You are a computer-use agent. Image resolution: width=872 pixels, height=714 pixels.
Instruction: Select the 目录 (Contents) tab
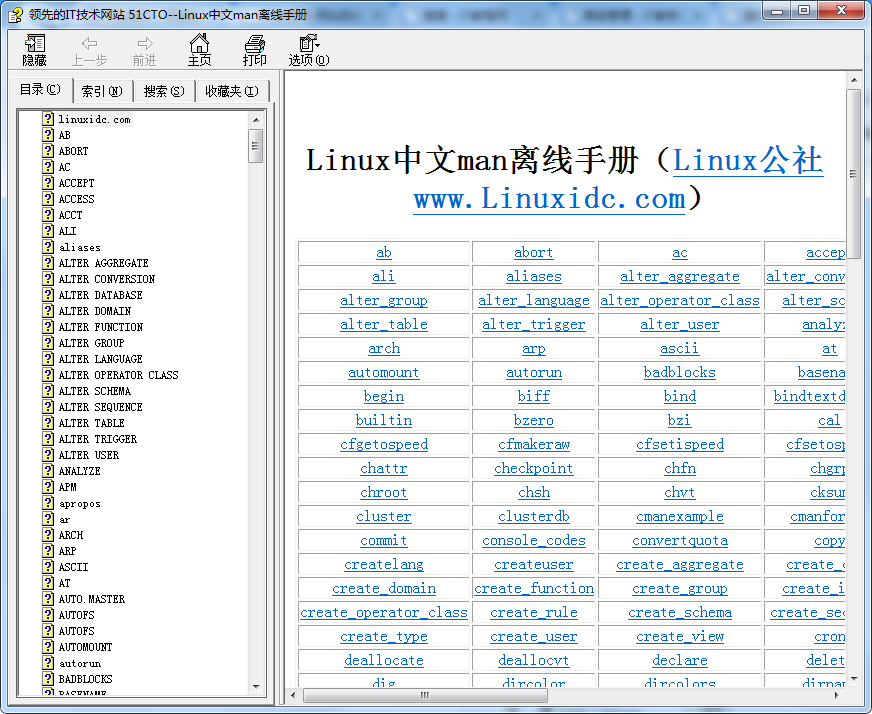coord(39,89)
